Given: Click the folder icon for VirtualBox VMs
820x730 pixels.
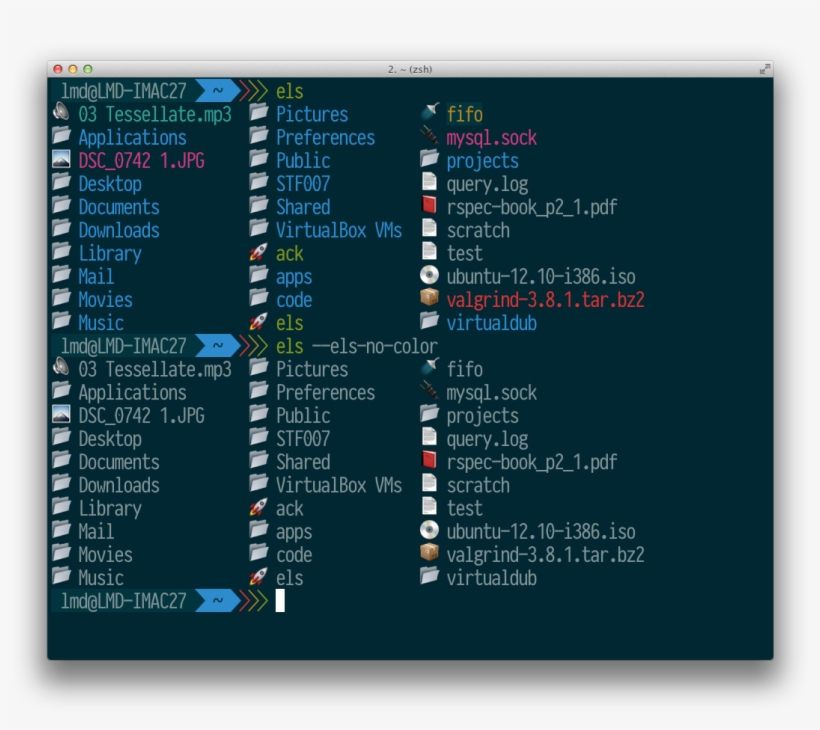Looking at the screenshot, I should pyautogui.click(x=258, y=229).
